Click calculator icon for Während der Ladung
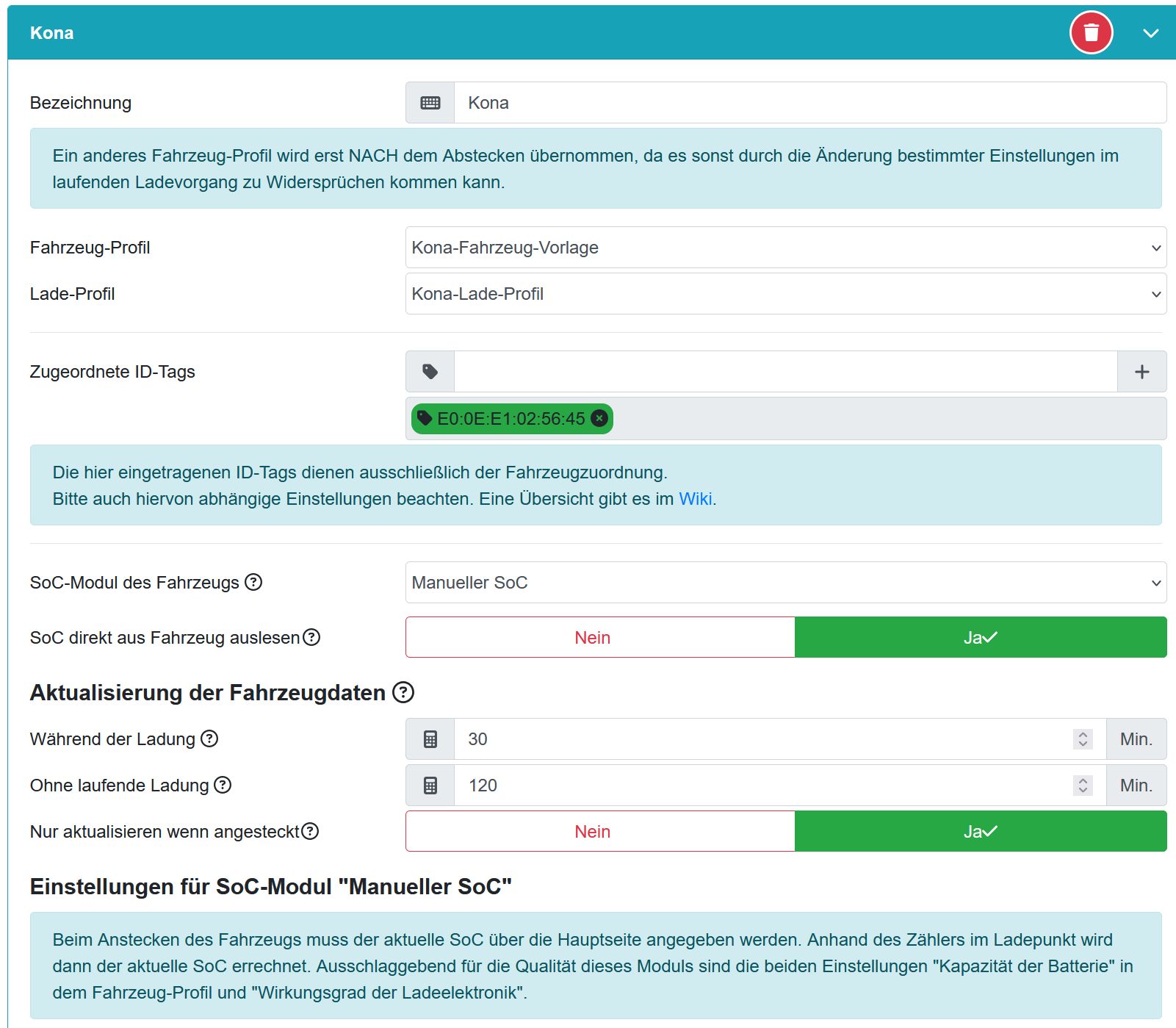 point(430,739)
